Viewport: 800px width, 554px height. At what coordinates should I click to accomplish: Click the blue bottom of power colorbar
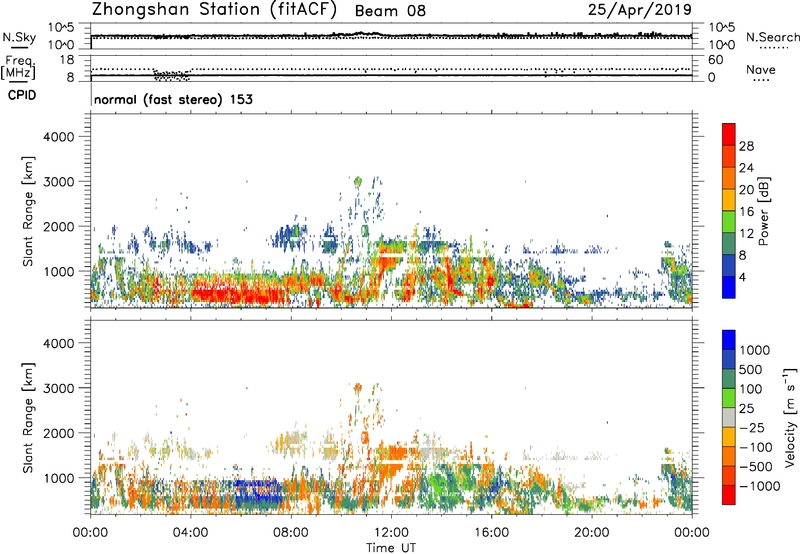click(x=729, y=287)
